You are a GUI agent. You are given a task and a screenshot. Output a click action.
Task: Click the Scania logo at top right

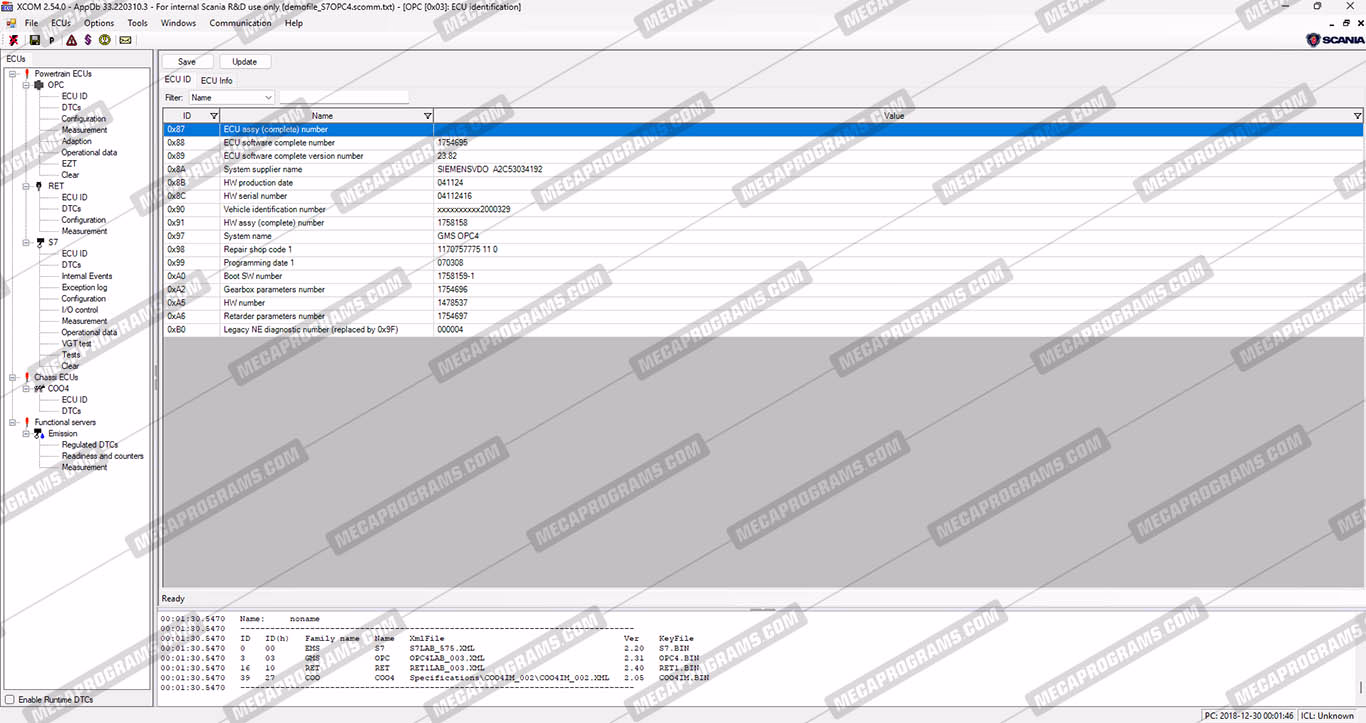[1335, 40]
